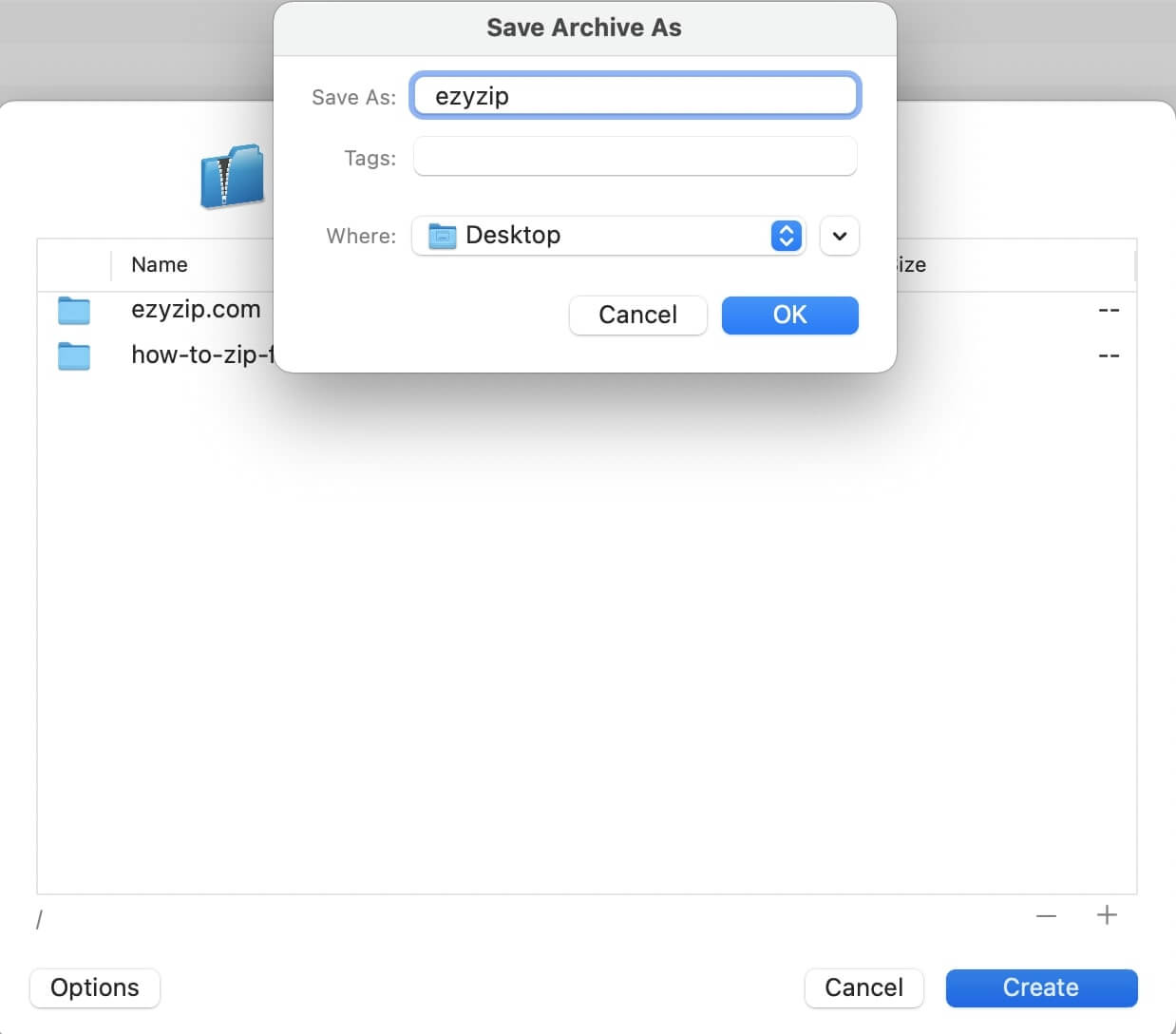The image size is (1176, 1034).
Task: Open the archive Options
Action: click(94, 987)
